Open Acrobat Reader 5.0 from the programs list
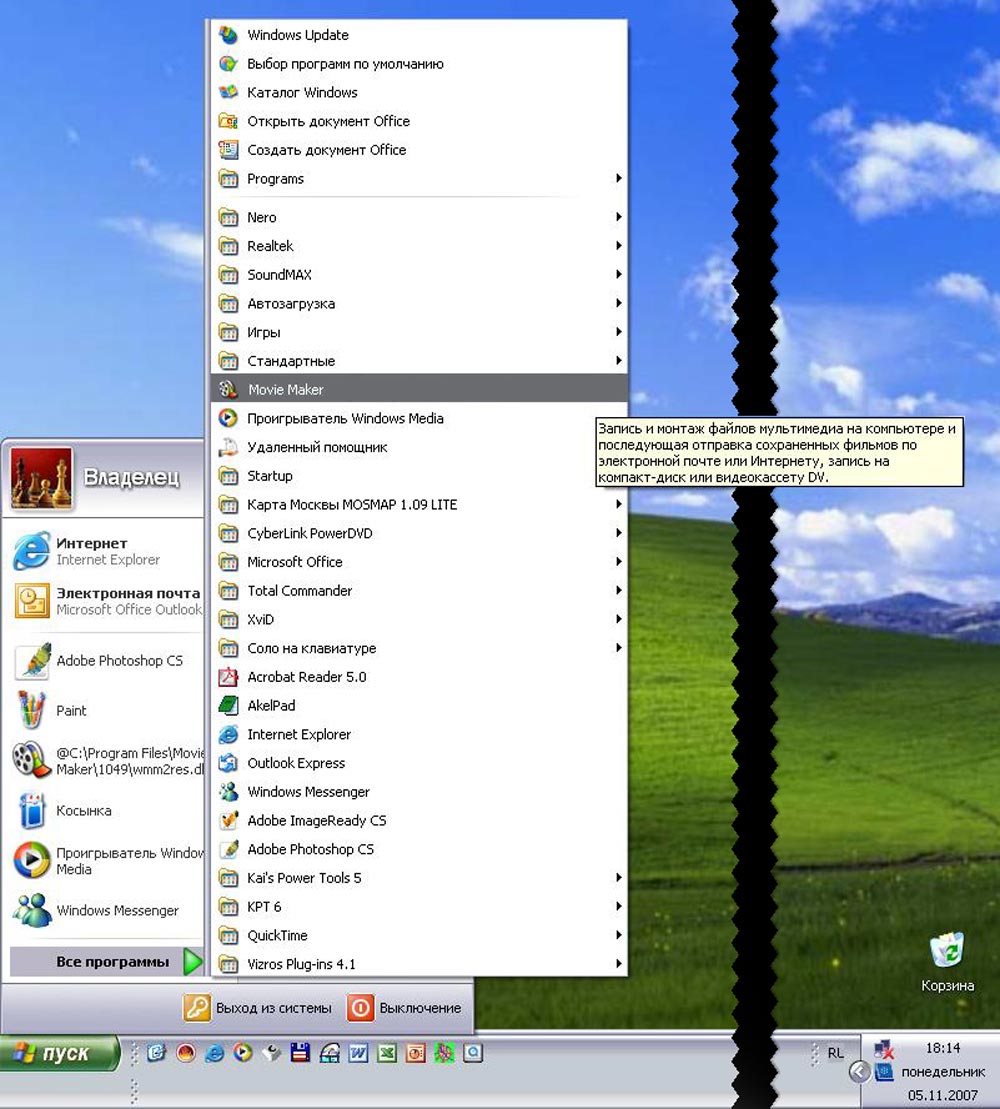This screenshot has width=1000, height=1109. 306,677
